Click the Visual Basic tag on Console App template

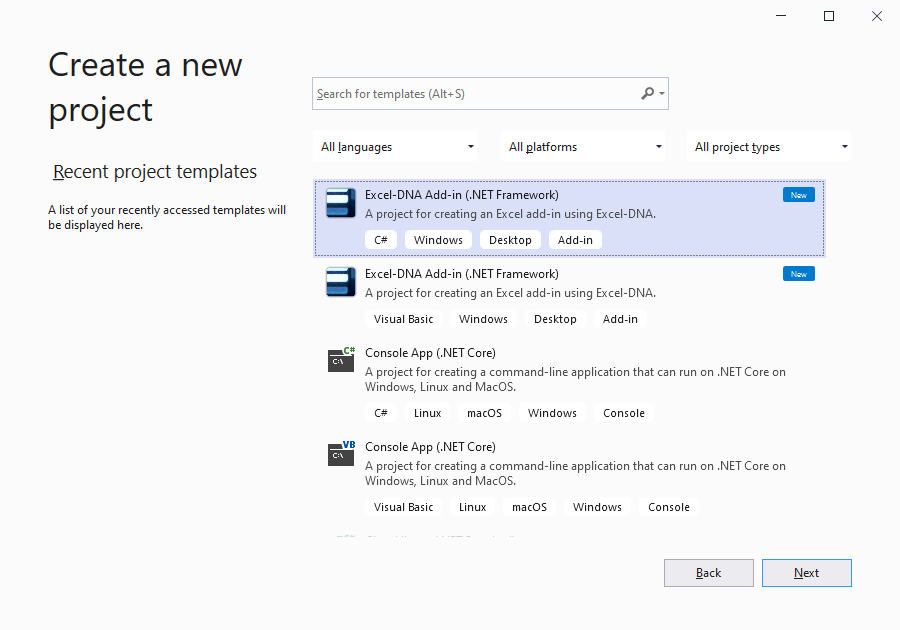(x=403, y=507)
